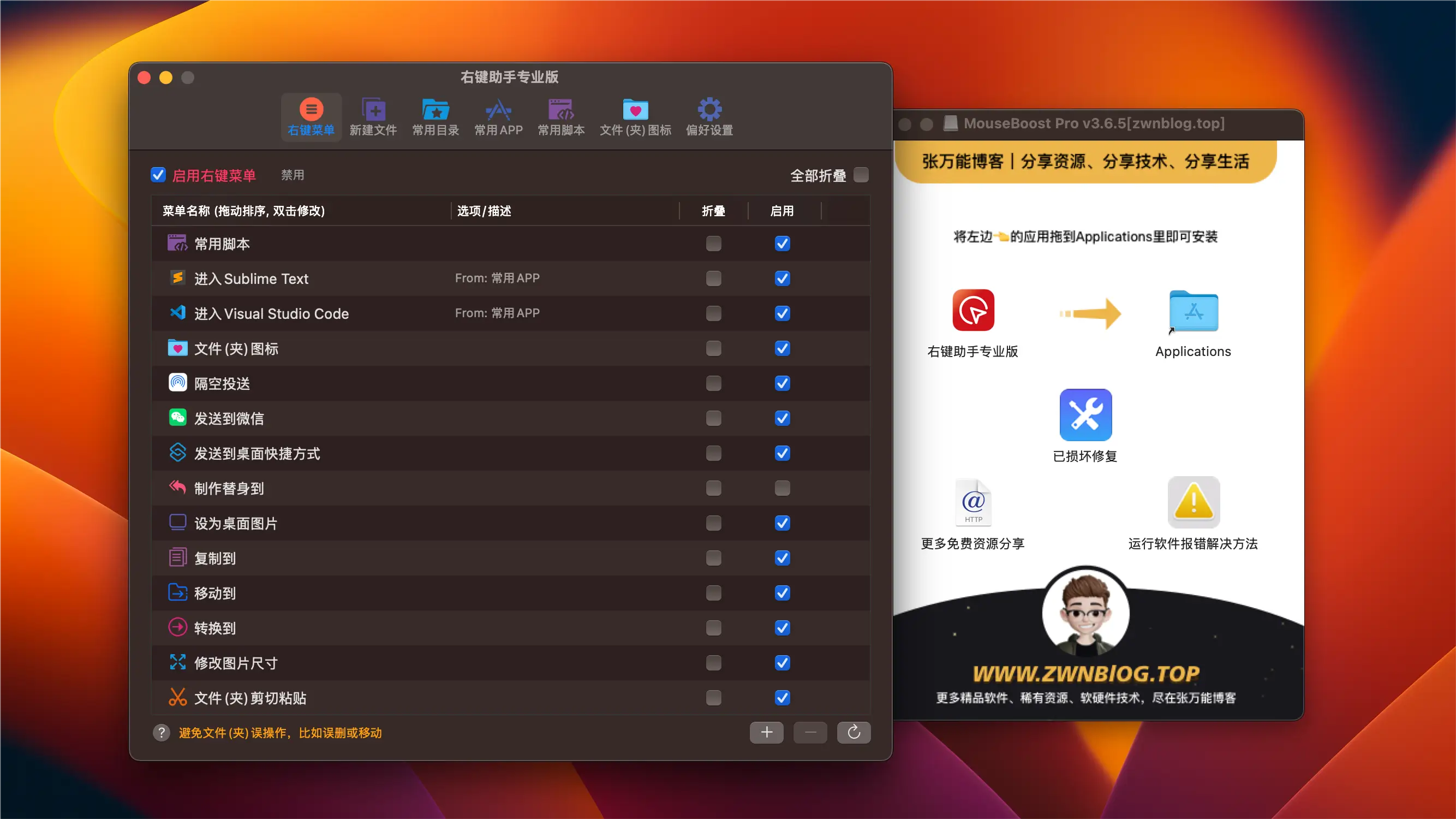1456x819 pixels.
Task: Click the 常用脚本 row icon
Action: point(177,243)
